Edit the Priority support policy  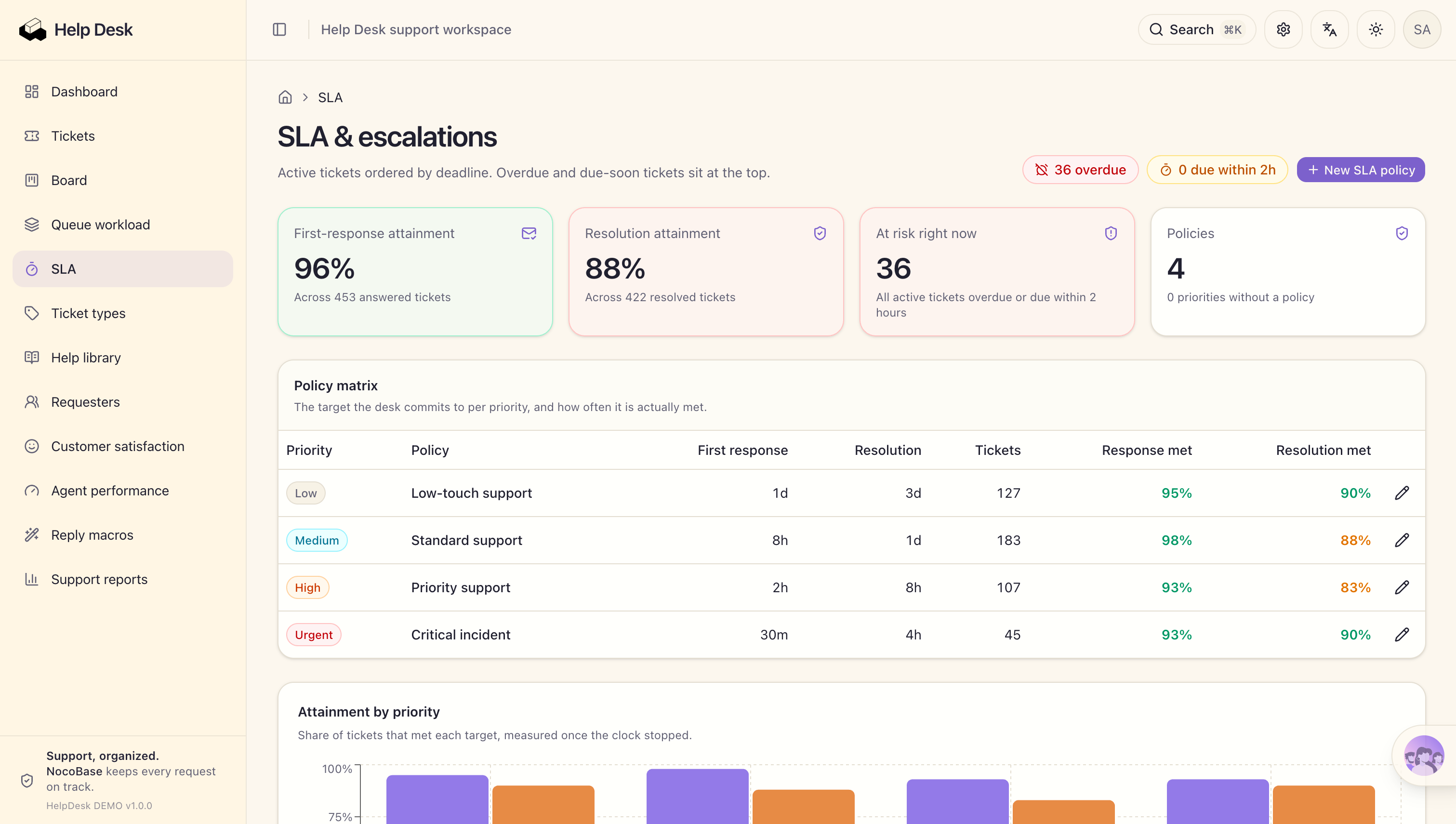[1402, 587]
